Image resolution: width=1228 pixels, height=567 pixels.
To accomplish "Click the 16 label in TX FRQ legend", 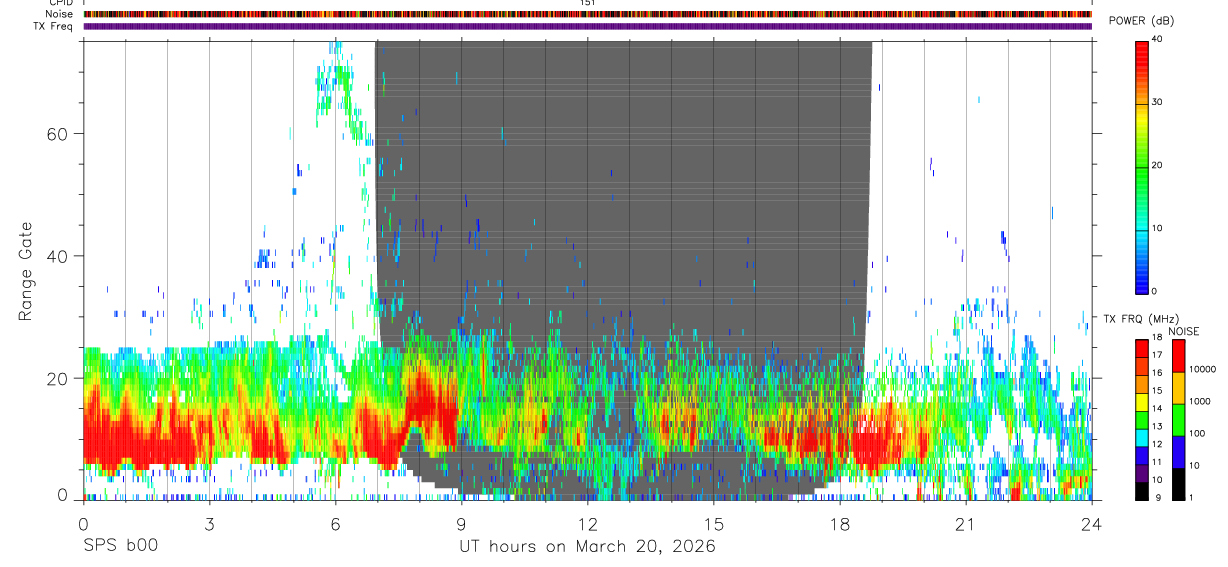I will (1157, 372).
